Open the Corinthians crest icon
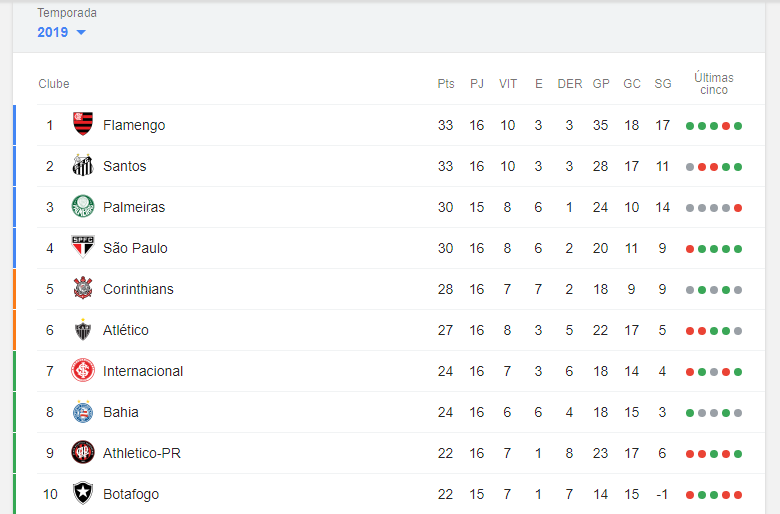This screenshot has width=780, height=514. (83, 288)
